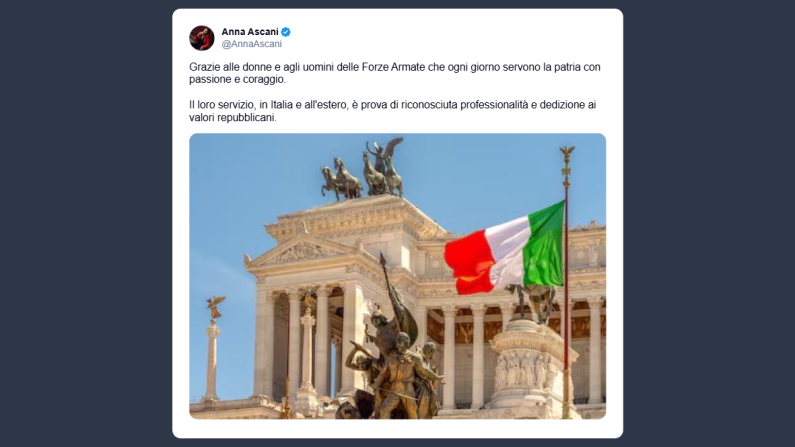
Task: Open the Anna Ascani display name
Action: [x=250, y=32]
